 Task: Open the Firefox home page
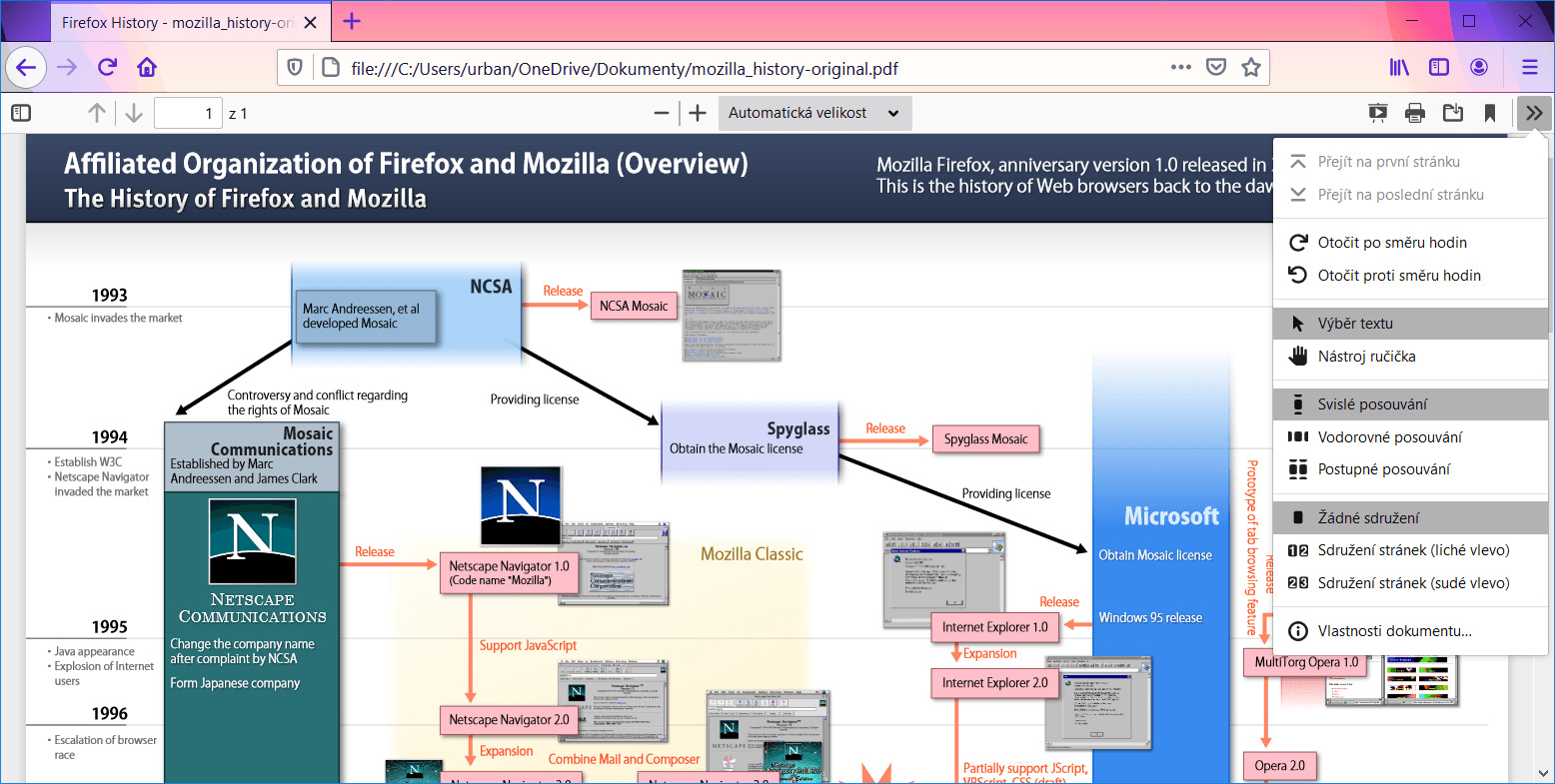[x=147, y=68]
